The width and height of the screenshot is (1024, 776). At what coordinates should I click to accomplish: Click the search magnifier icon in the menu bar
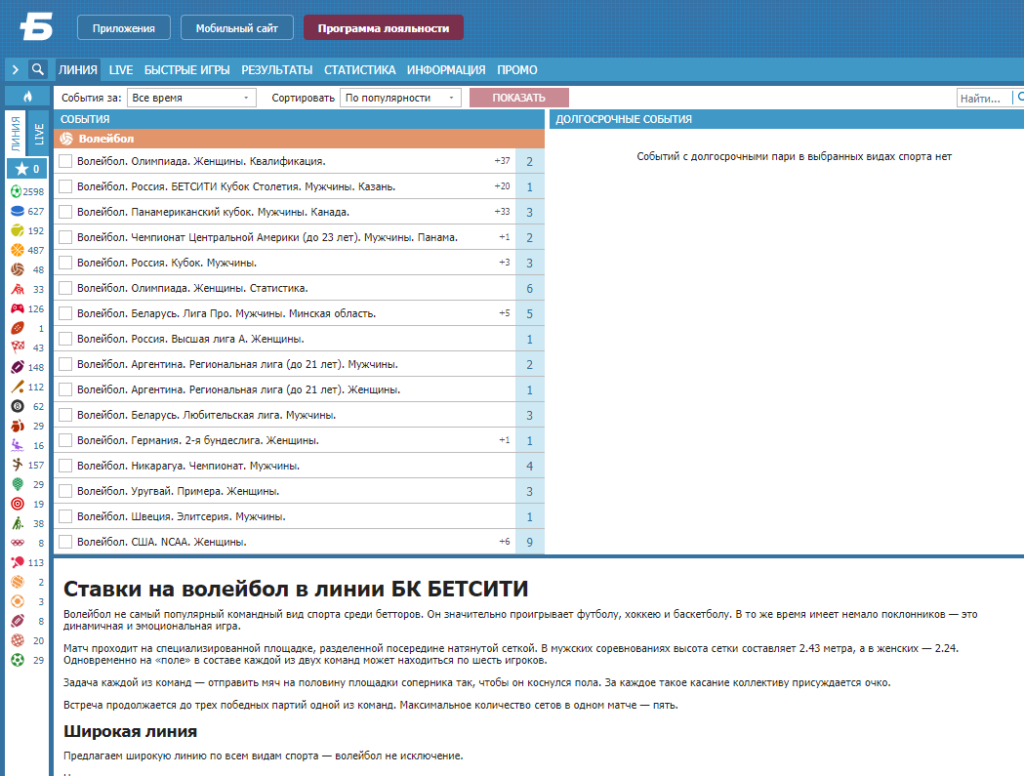click(38, 69)
